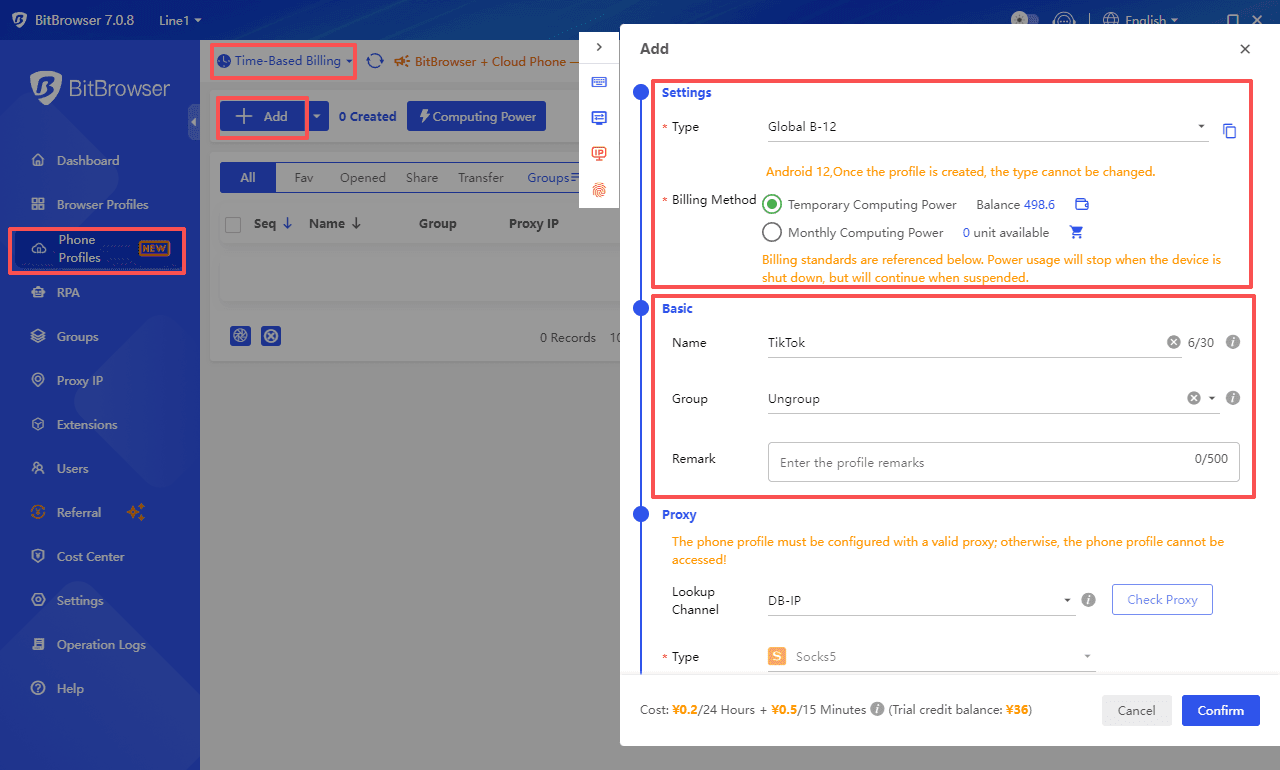Image resolution: width=1280 pixels, height=770 pixels.
Task: Click the shopping cart purchase icon
Action: tap(1077, 233)
